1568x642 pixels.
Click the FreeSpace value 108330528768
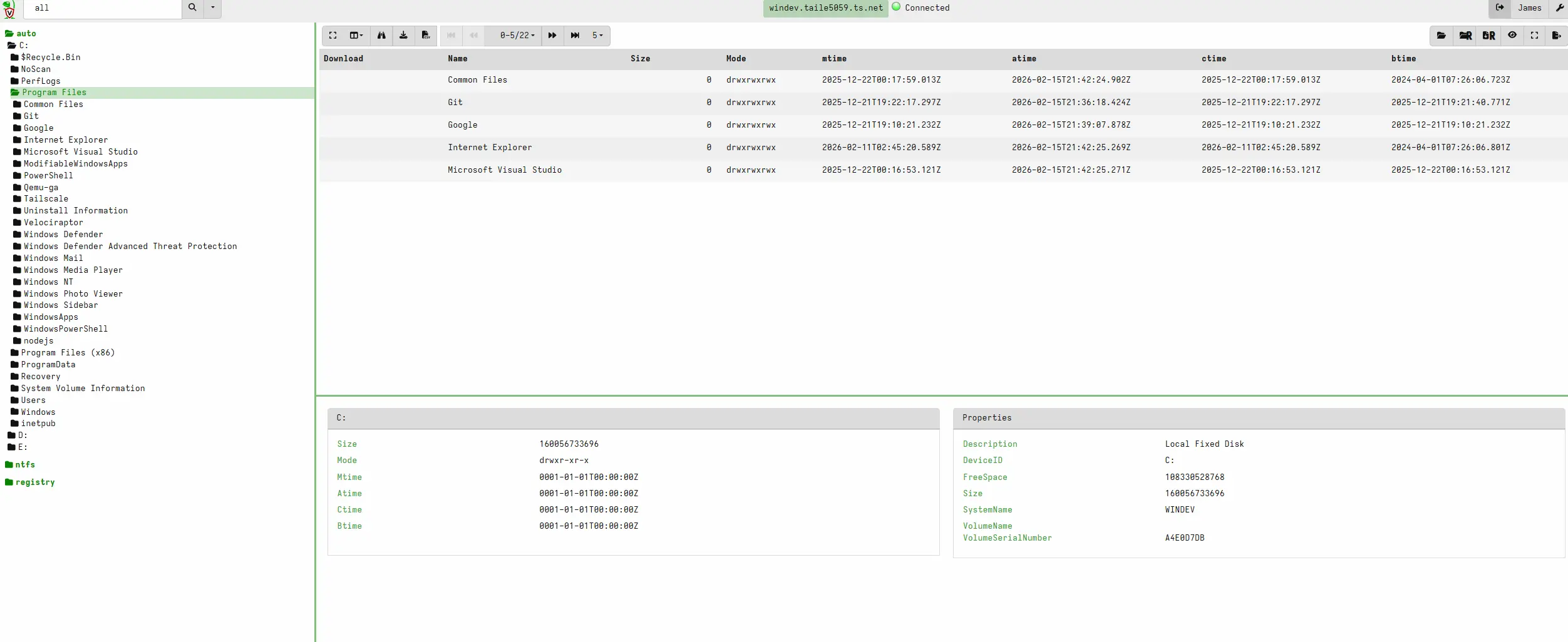coord(1195,477)
